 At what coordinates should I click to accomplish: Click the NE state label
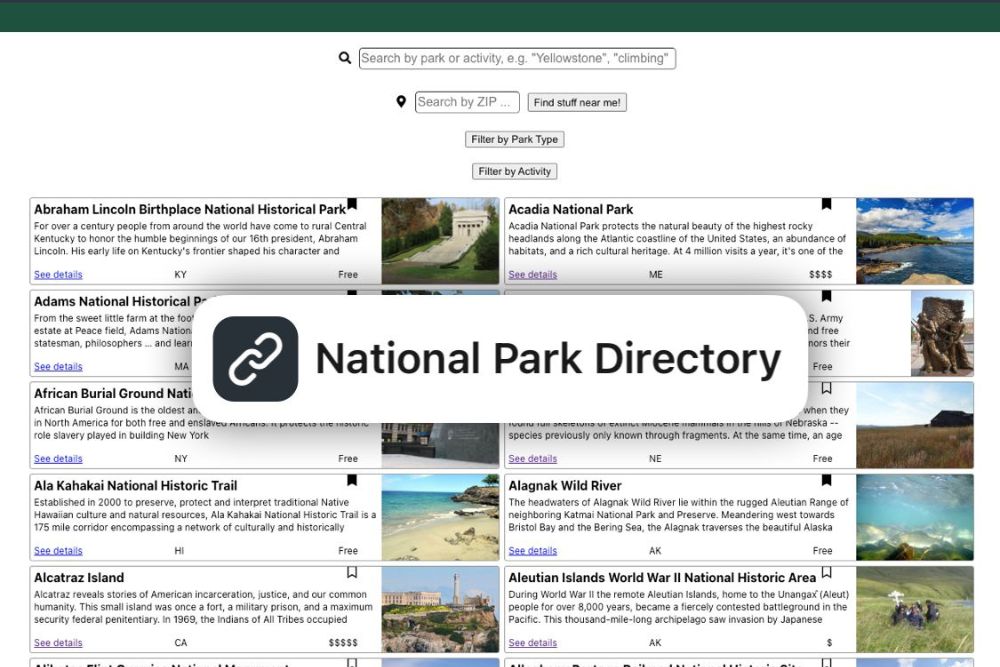click(655, 458)
